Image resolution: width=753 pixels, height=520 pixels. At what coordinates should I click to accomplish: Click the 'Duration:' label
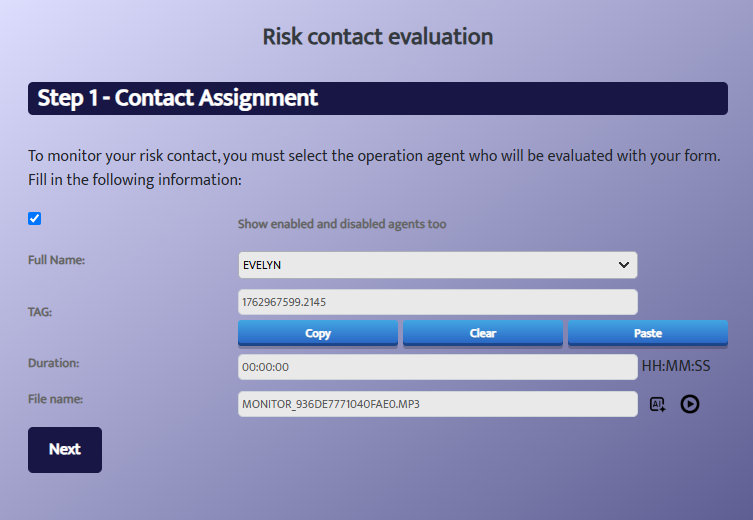tap(53, 363)
